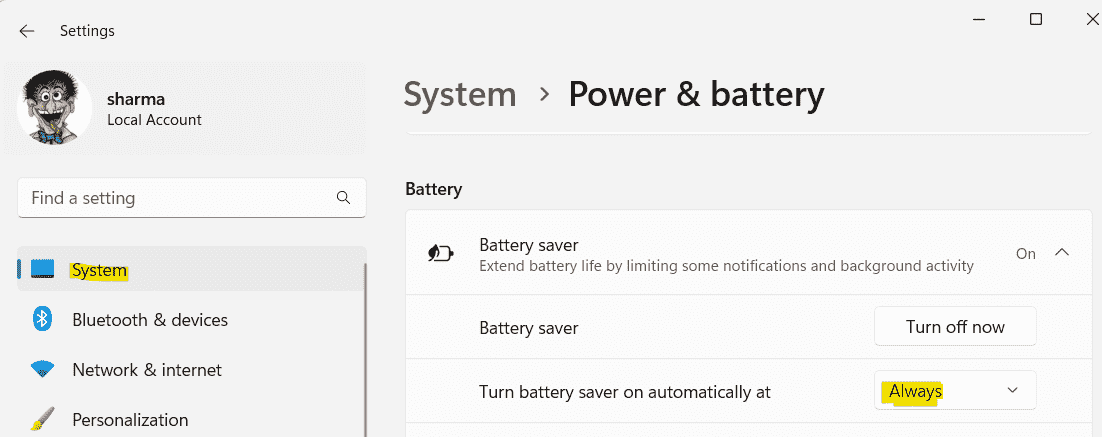Image resolution: width=1102 pixels, height=437 pixels.
Task: Click the Personalization paintbrush icon
Action: click(42, 420)
